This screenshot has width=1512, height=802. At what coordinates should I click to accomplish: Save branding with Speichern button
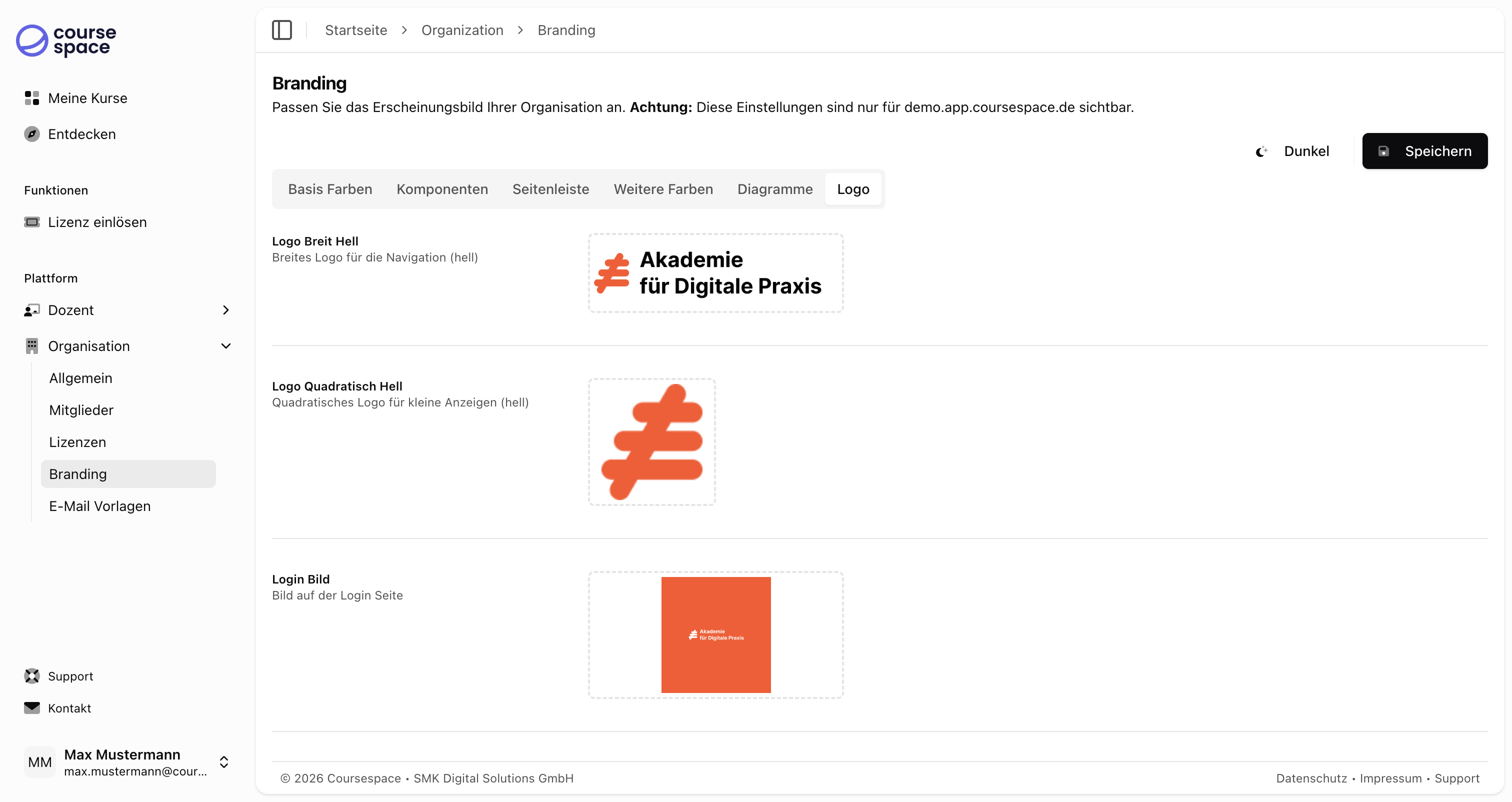1424,151
